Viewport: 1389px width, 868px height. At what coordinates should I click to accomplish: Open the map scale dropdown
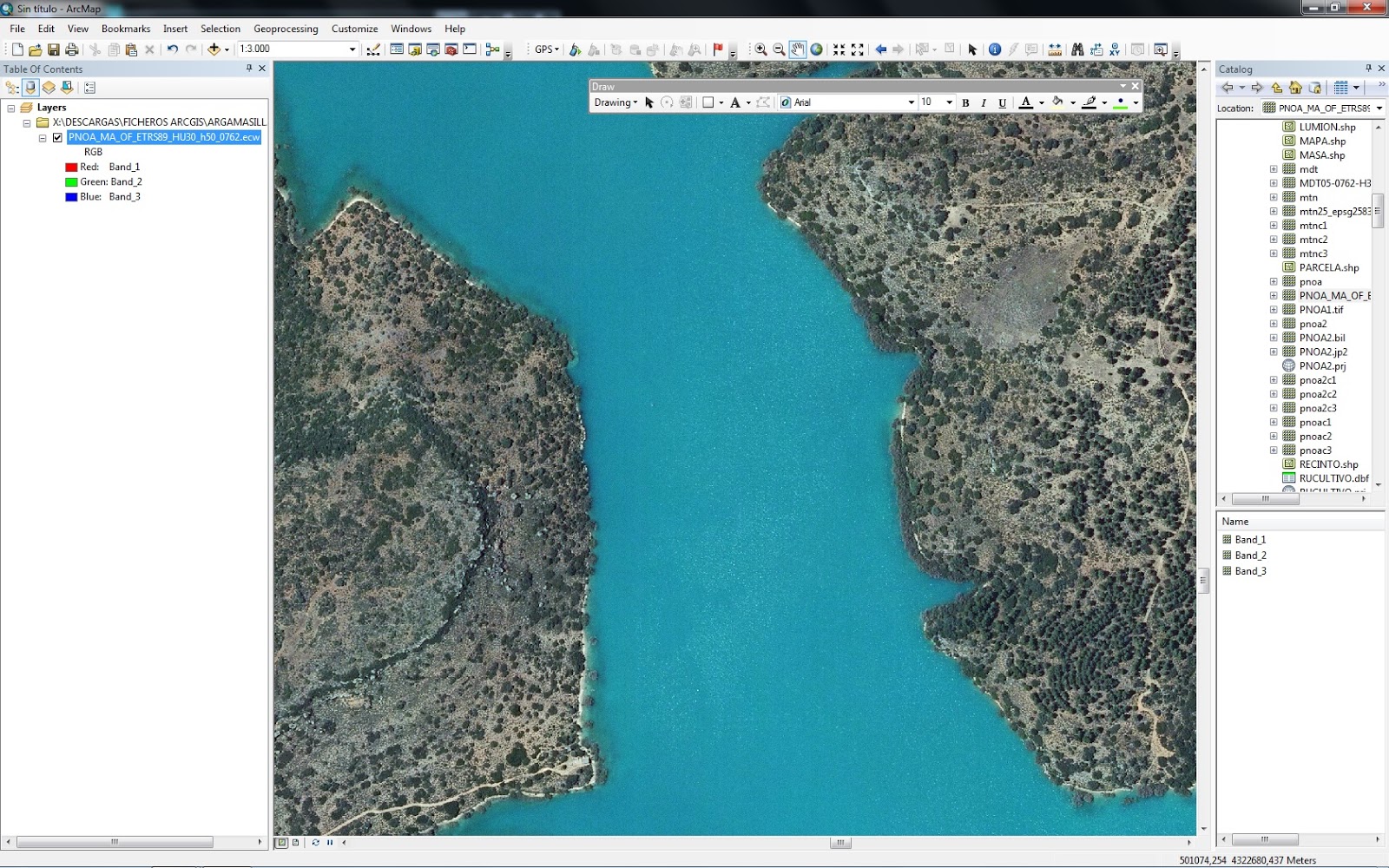coord(354,49)
